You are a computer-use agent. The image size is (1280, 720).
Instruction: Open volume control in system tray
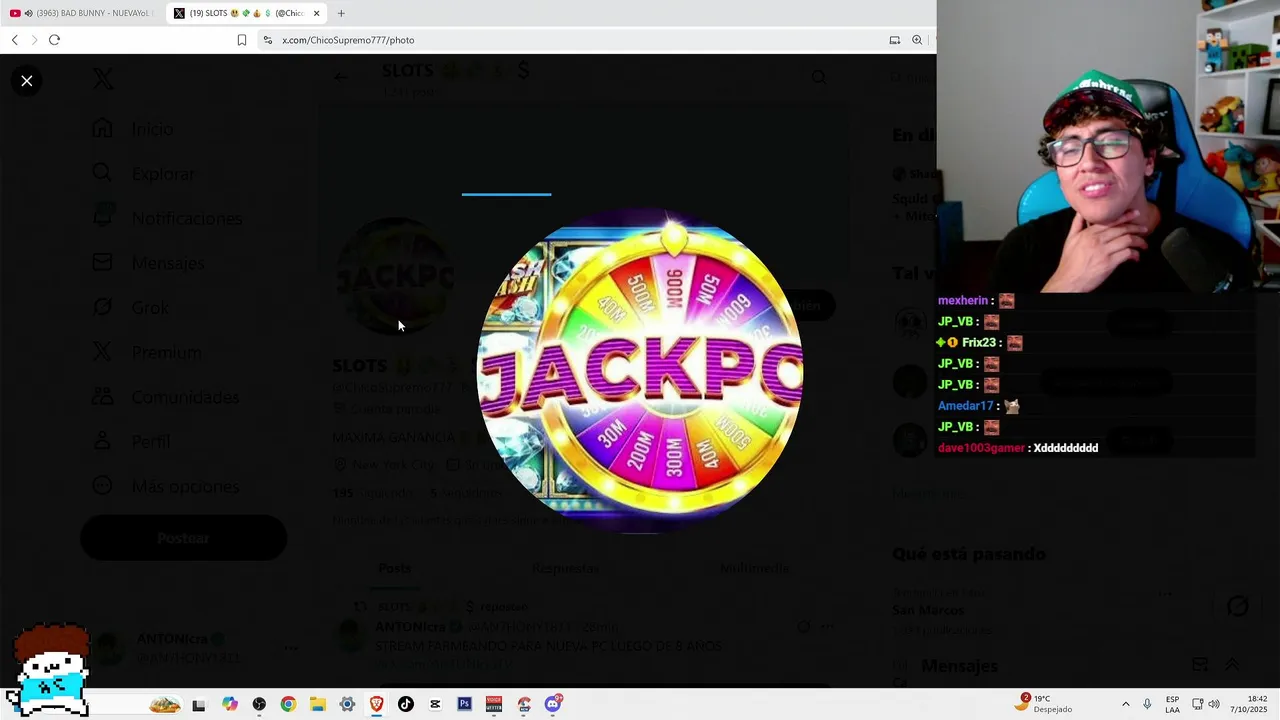click(x=1214, y=705)
